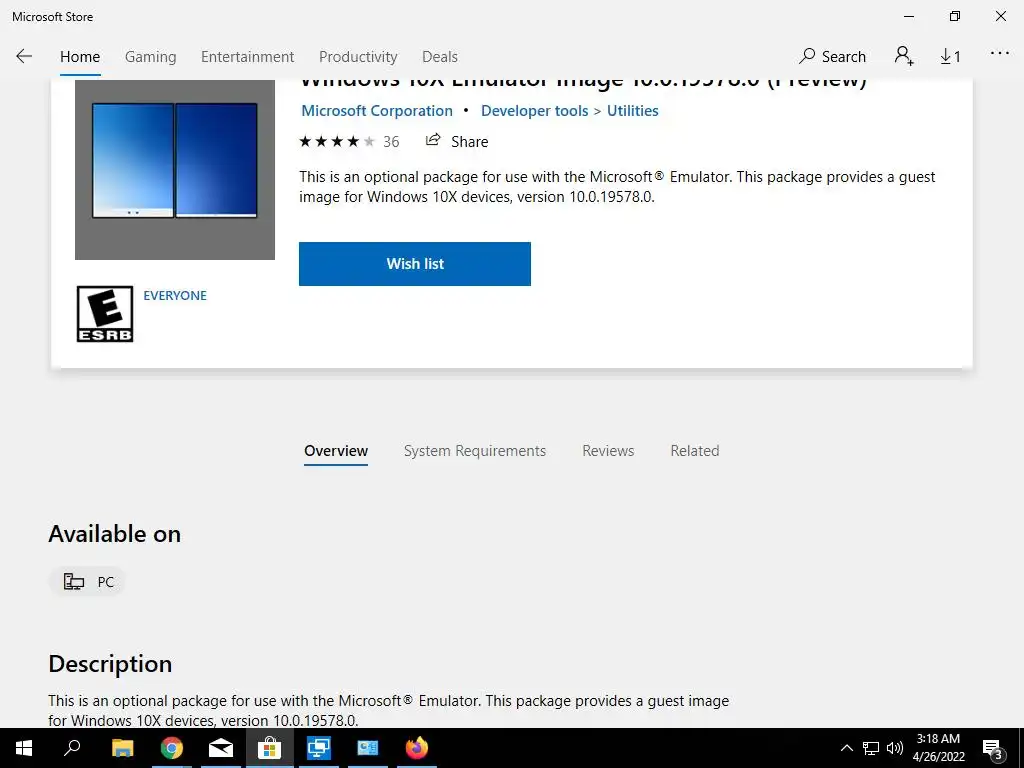Launch Google Chrome from taskbar
This screenshot has width=1024, height=768.
tap(172, 748)
